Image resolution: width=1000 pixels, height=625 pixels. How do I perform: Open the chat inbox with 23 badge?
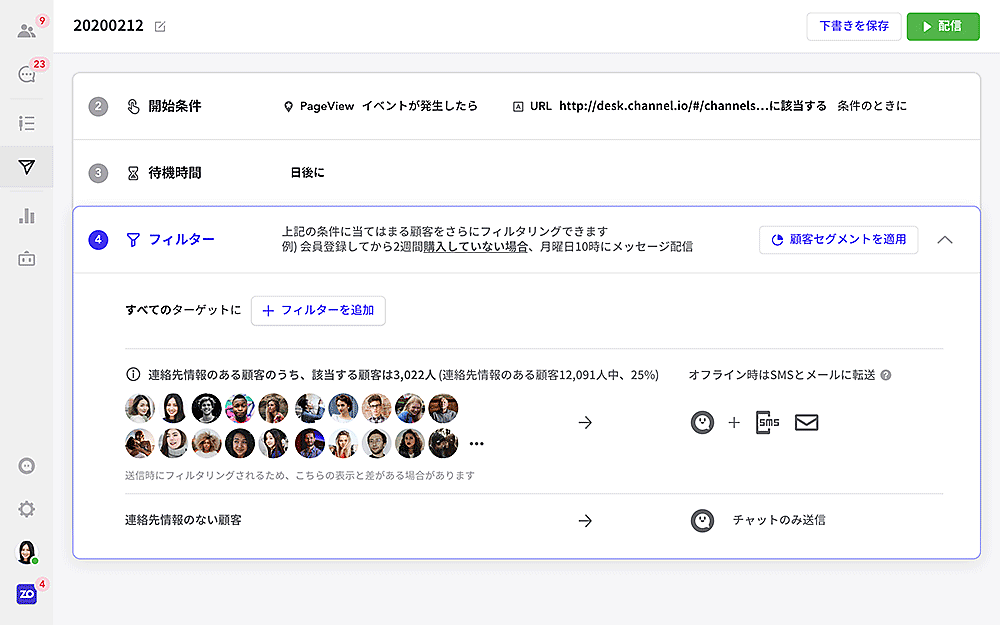27,74
